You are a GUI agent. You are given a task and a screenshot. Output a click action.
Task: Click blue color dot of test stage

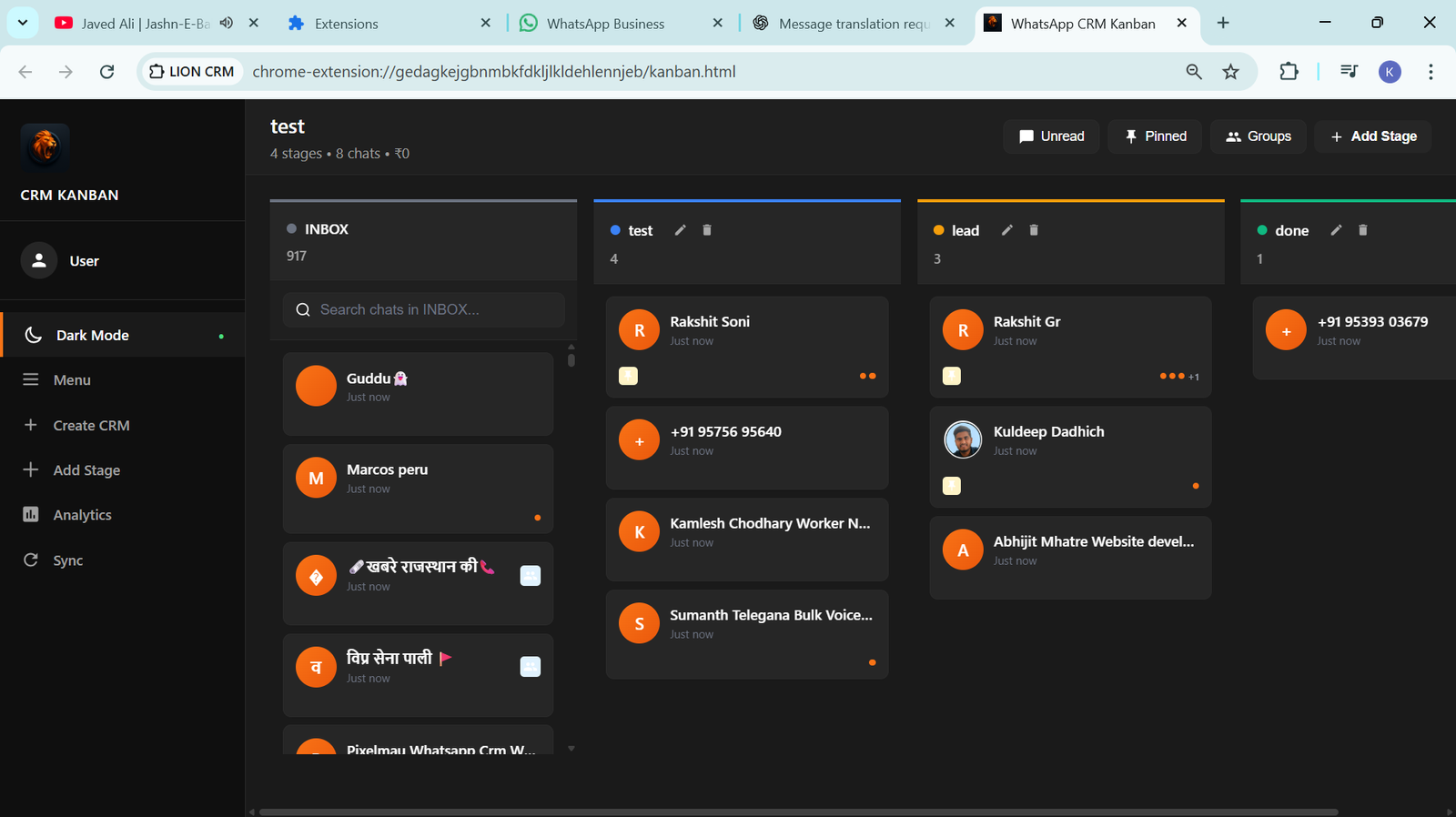pyautogui.click(x=615, y=230)
